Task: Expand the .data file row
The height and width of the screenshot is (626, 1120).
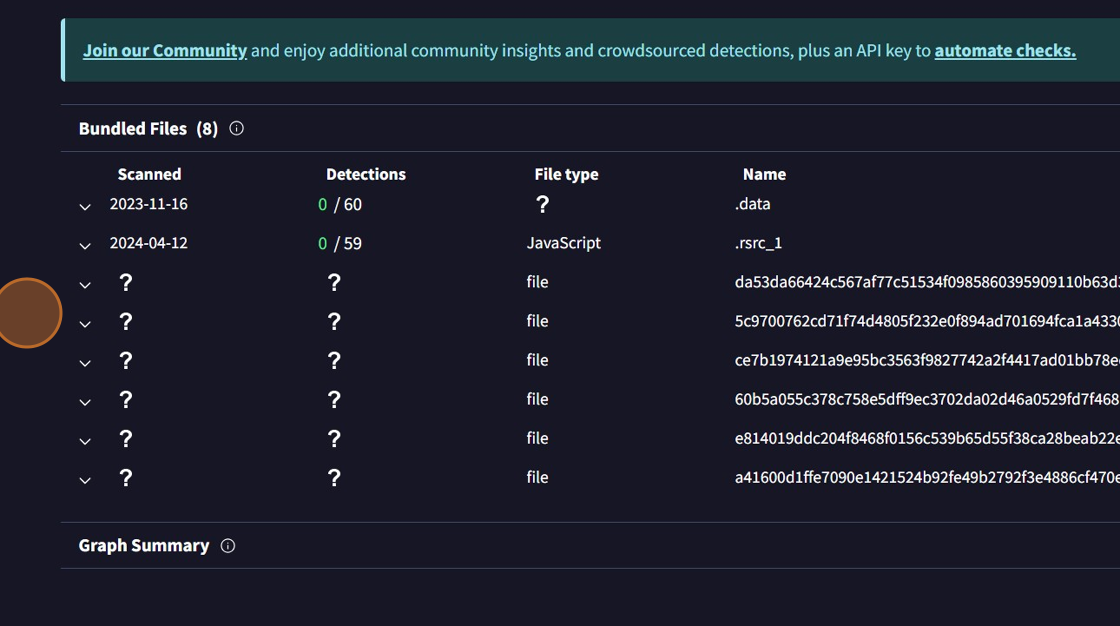Action: point(85,206)
